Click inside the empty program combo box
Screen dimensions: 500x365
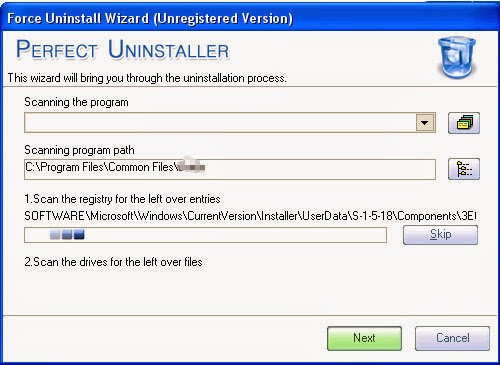(x=220, y=123)
